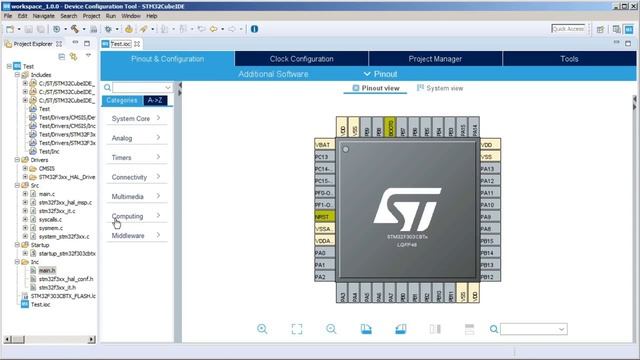640x360 pixels.
Task: Expand the Timers category
Action: (136, 158)
